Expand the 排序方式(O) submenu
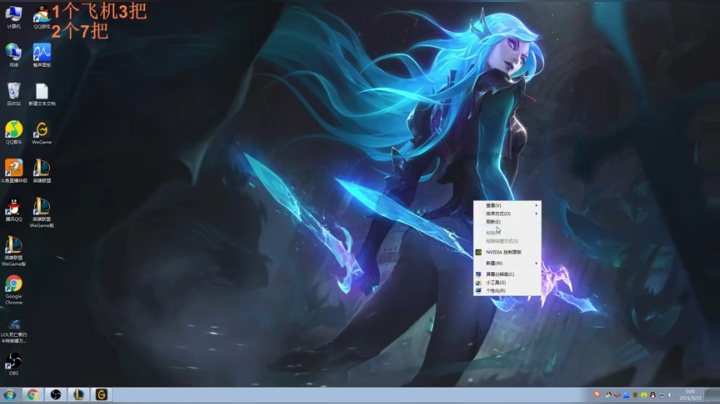The height and width of the screenshot is (404, 720). (507, 213)
